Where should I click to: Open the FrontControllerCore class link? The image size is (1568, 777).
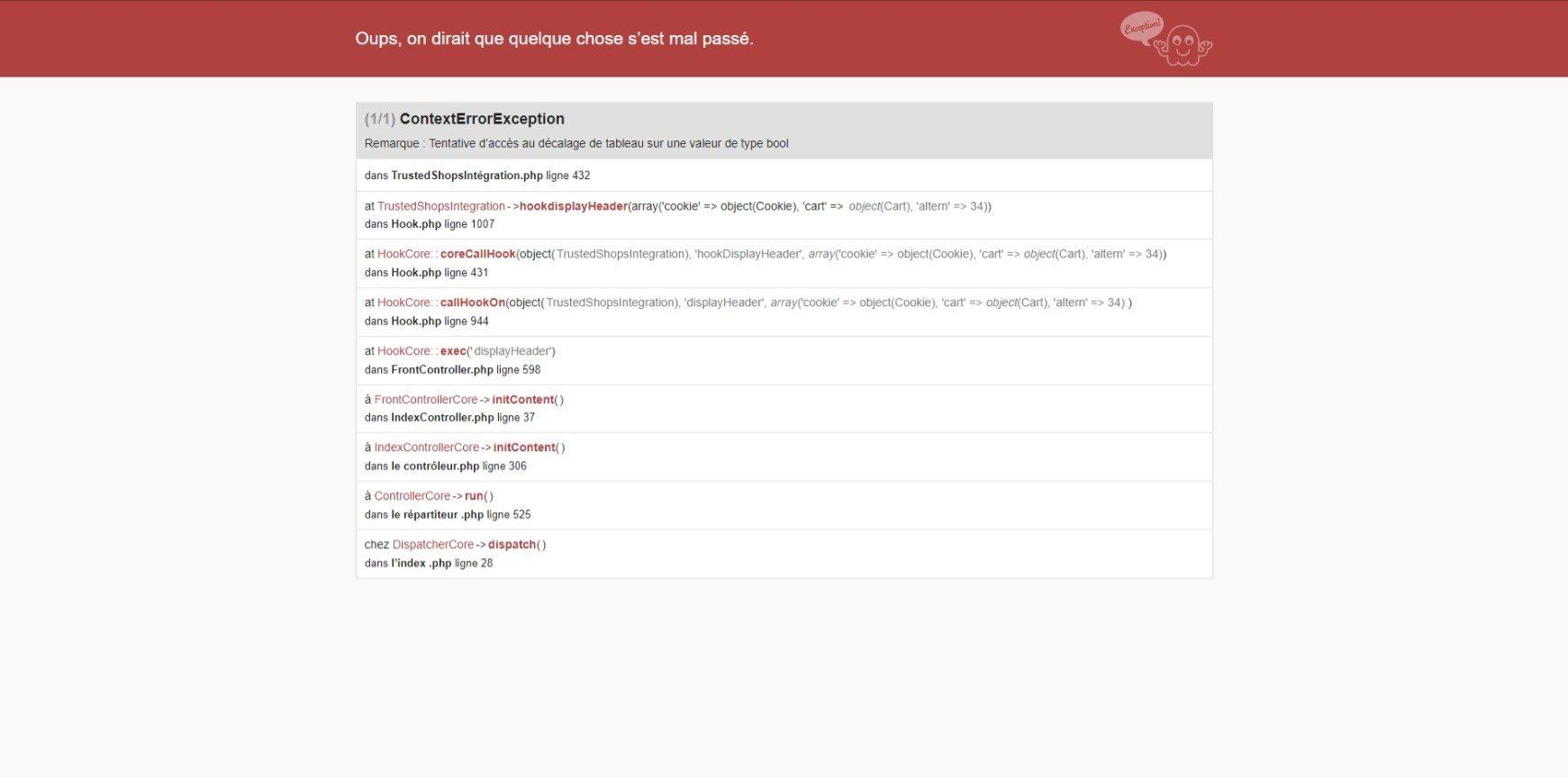[426, 400]
